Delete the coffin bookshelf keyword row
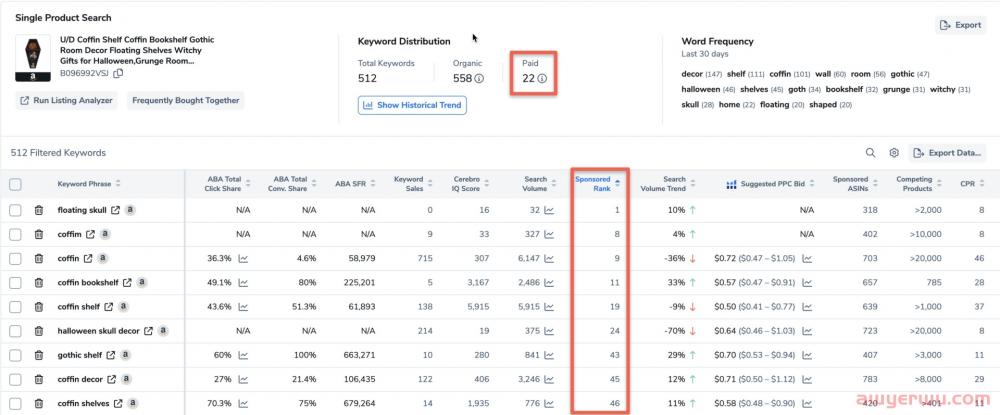1000x415 pixels. pyautogui.click(x=39, y=282)
